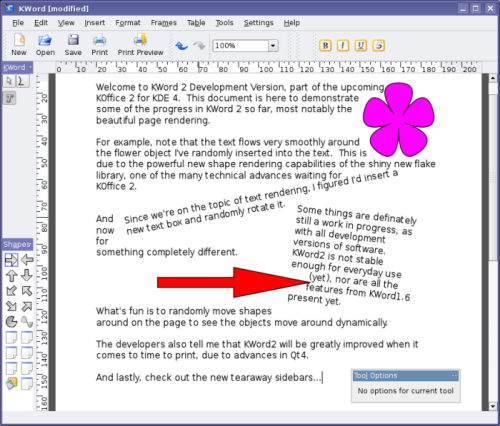500x426 pixels.
Task: Select the up-right diagonal arrow shape
Action: (x=27, y=306)
